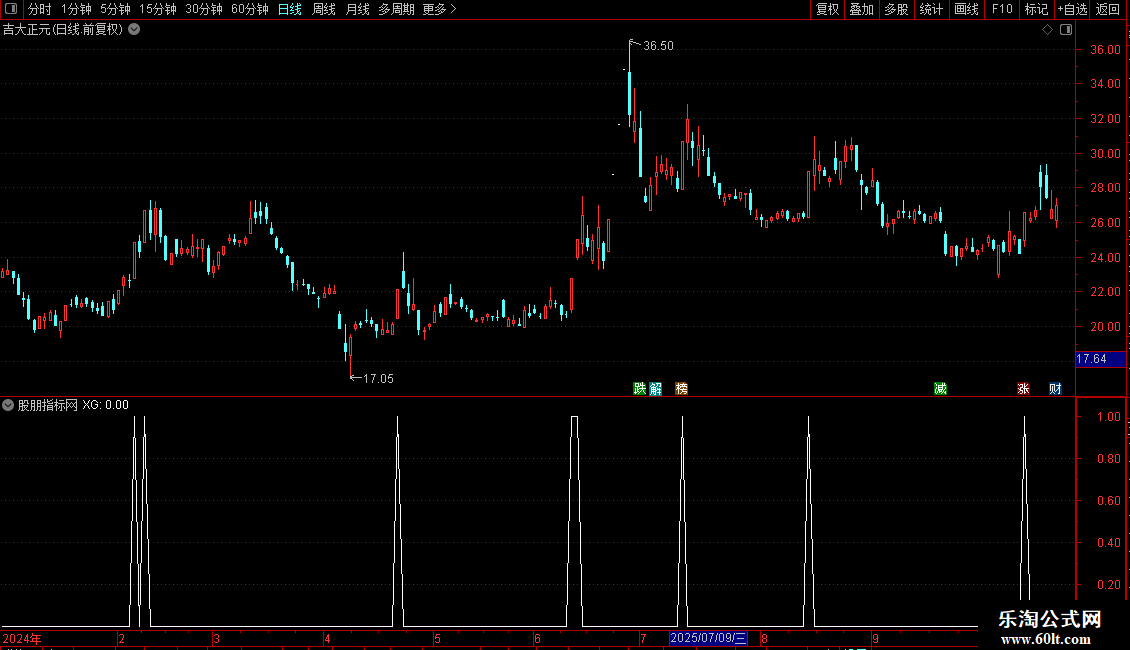Toggle the right sidebar panel icon
Image resolution: width=1130 pixels, height=650 pixels.
click(x=1066, y=30)
